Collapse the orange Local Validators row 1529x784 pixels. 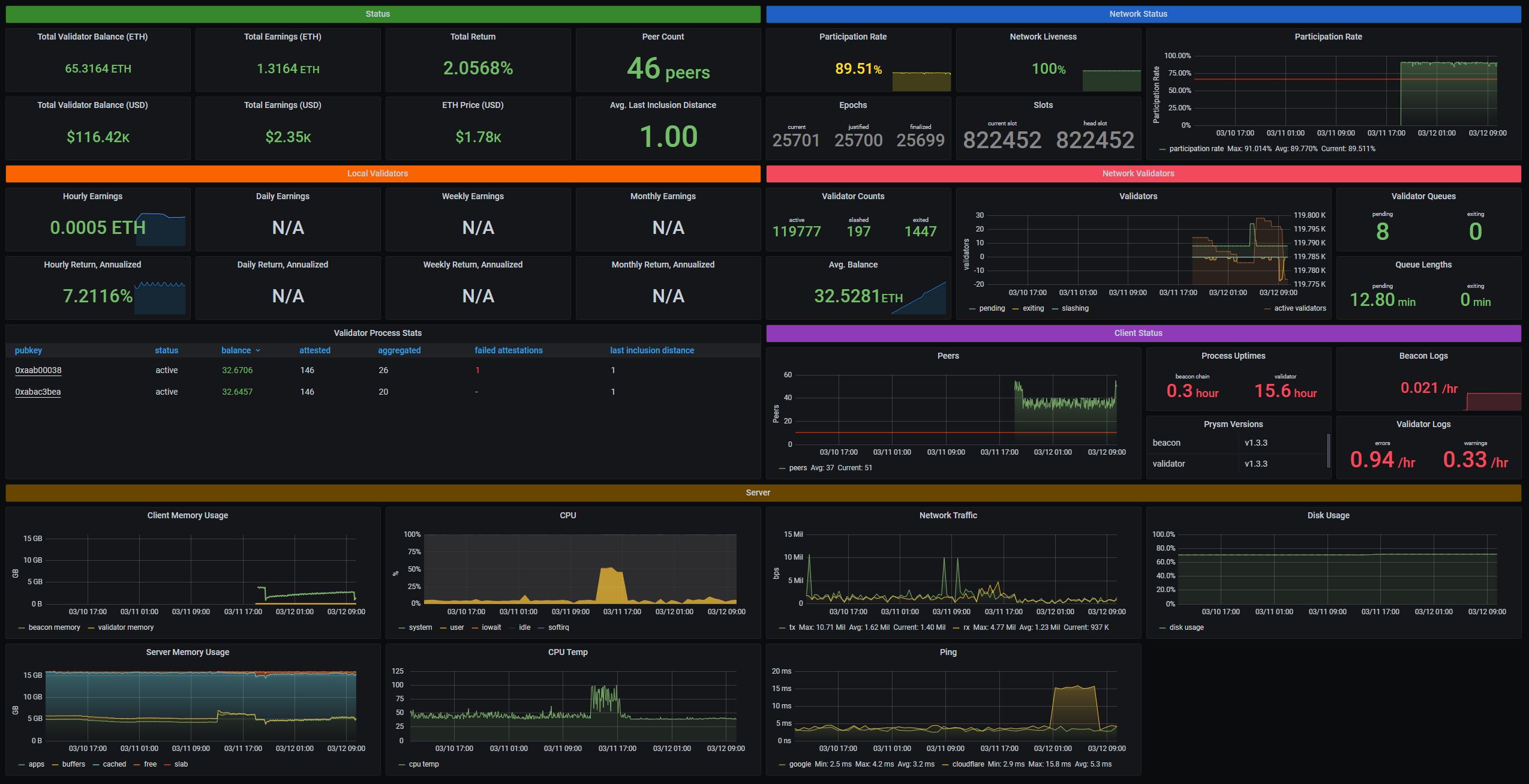tap(377, 173)
